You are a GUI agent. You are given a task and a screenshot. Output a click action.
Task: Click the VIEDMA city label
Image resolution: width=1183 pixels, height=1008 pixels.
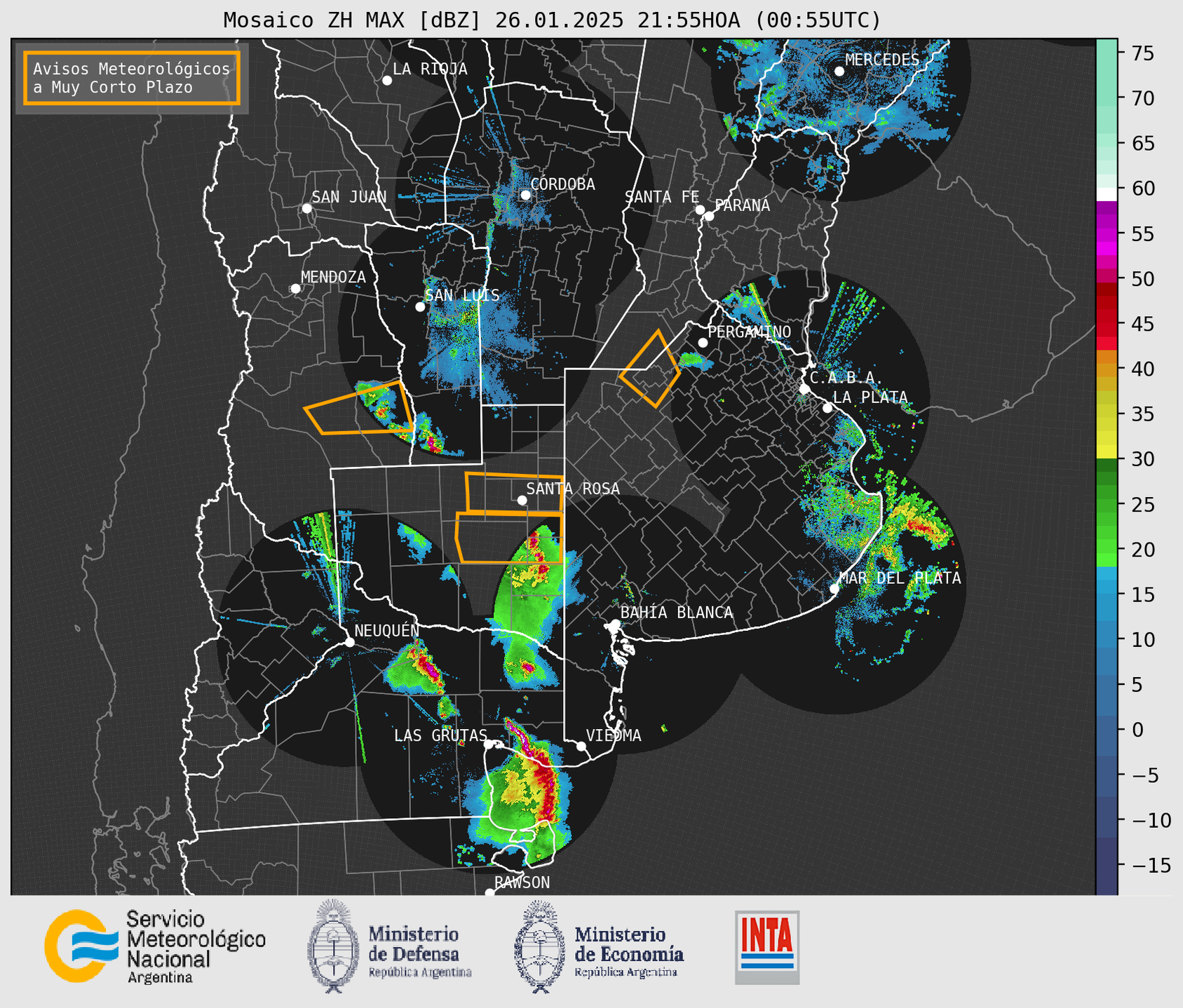(614, 735)
